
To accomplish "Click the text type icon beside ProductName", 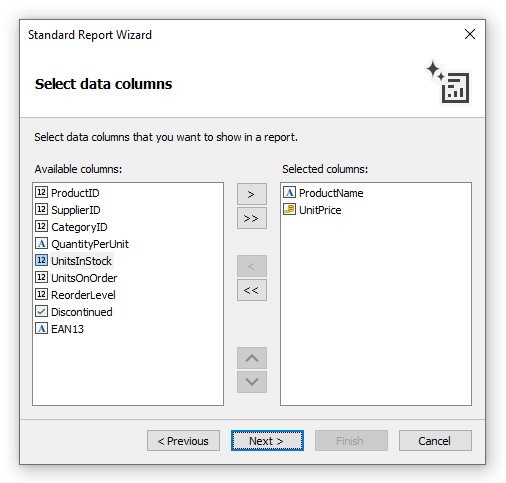I will click(289, 192).
